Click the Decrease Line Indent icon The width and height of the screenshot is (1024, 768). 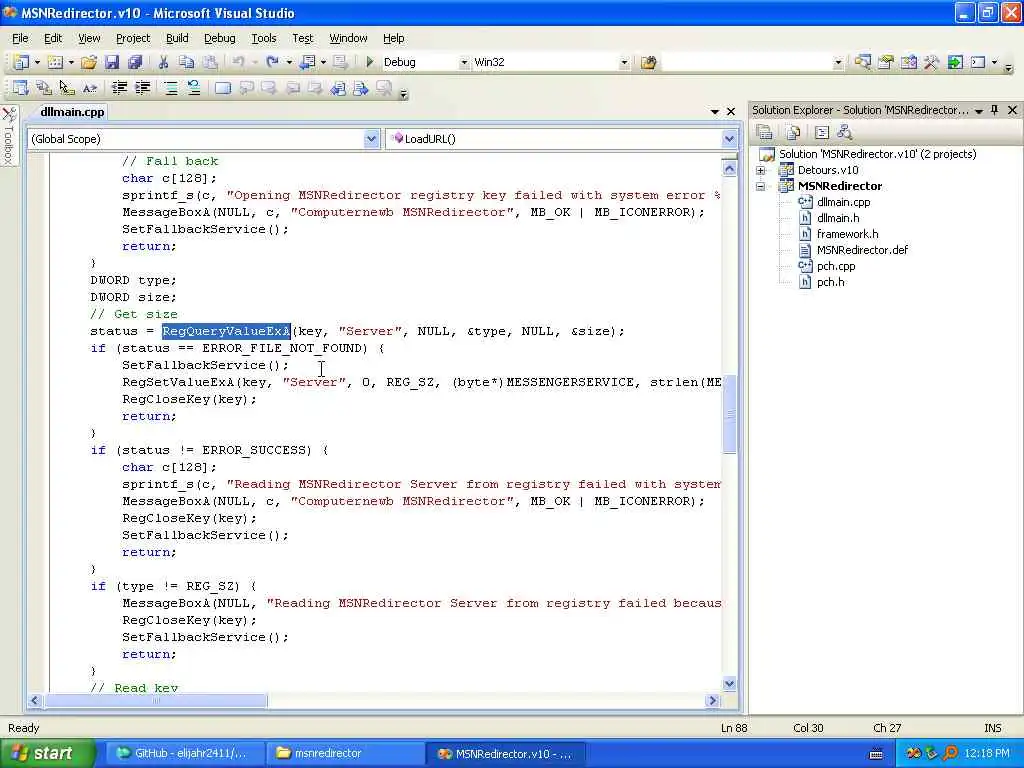(119, 88)
